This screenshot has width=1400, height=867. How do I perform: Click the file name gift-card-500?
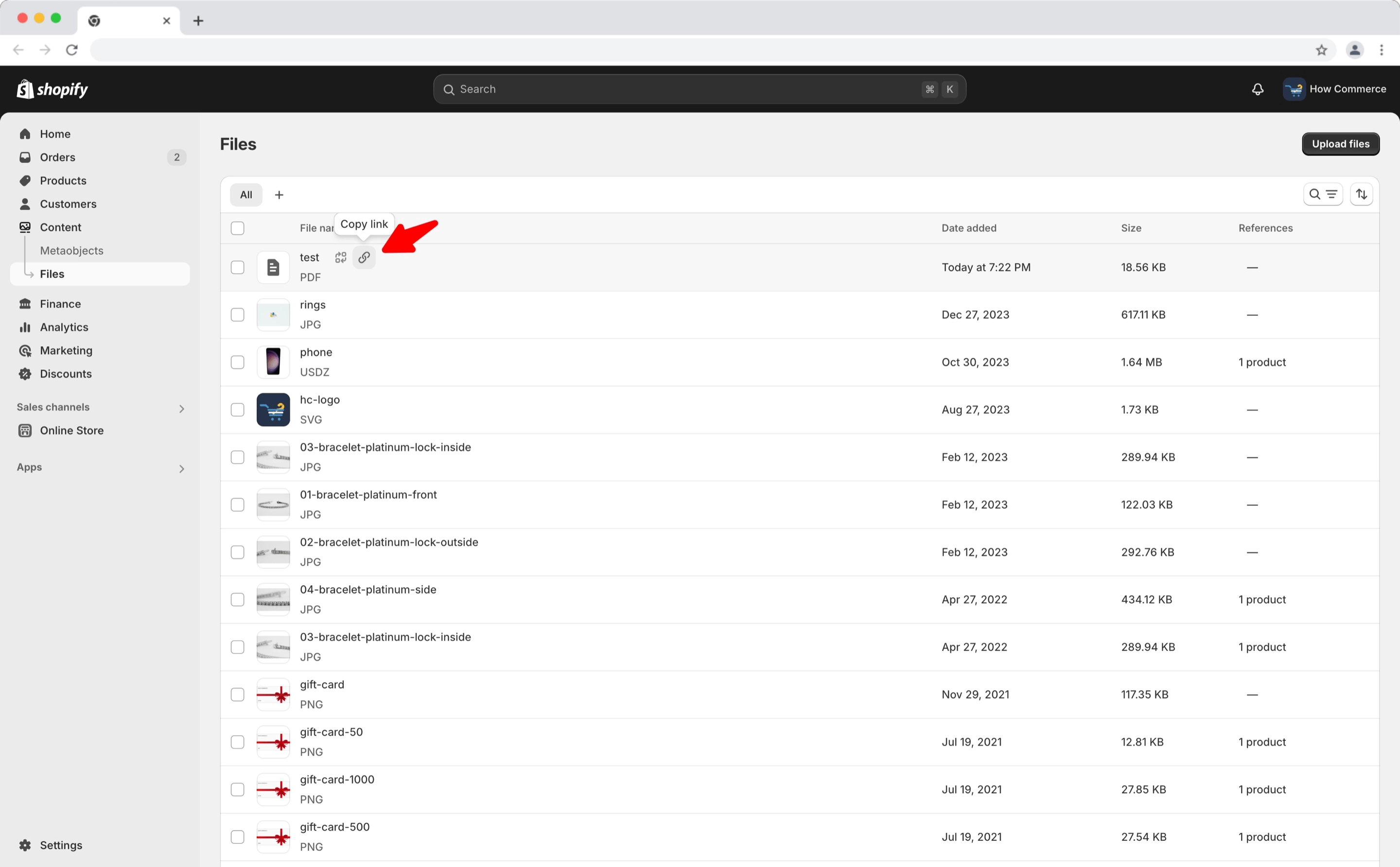click(x=334, y=828)
